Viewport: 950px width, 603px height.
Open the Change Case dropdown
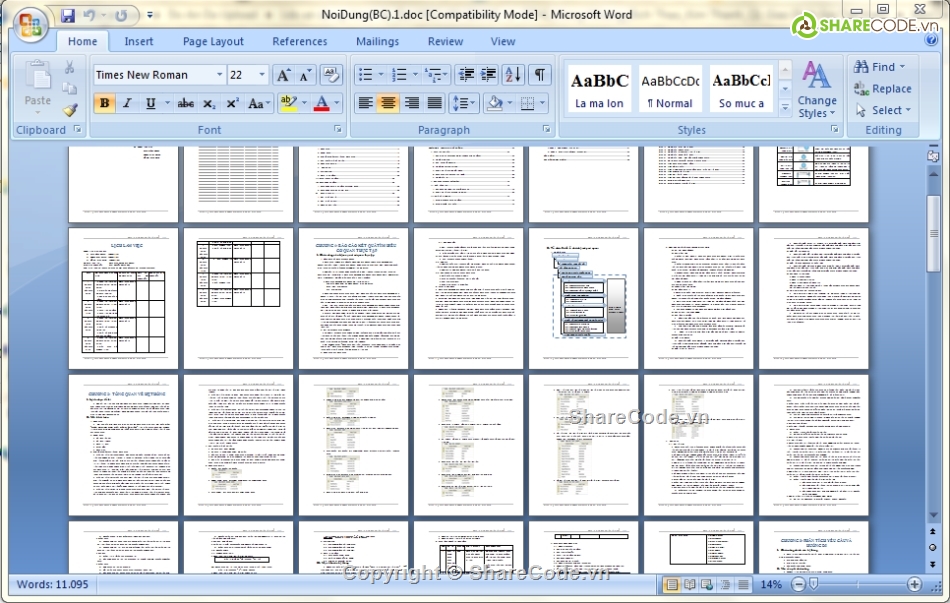(x=259, y=104)
